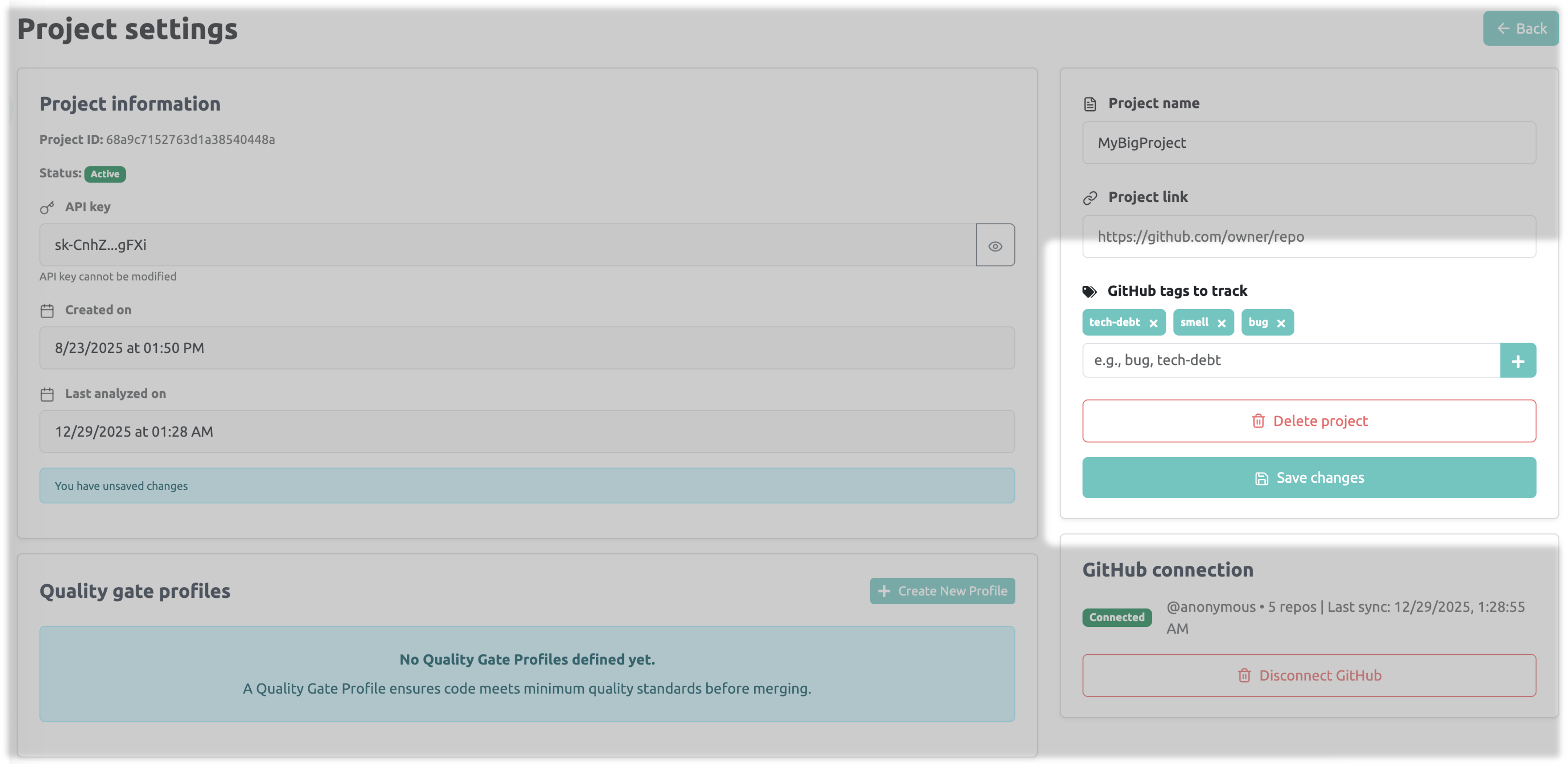Image resolution: width=1568 pixels, height=765 pixels.
Task: Remove the bug tag
Action: [1282, 323]
